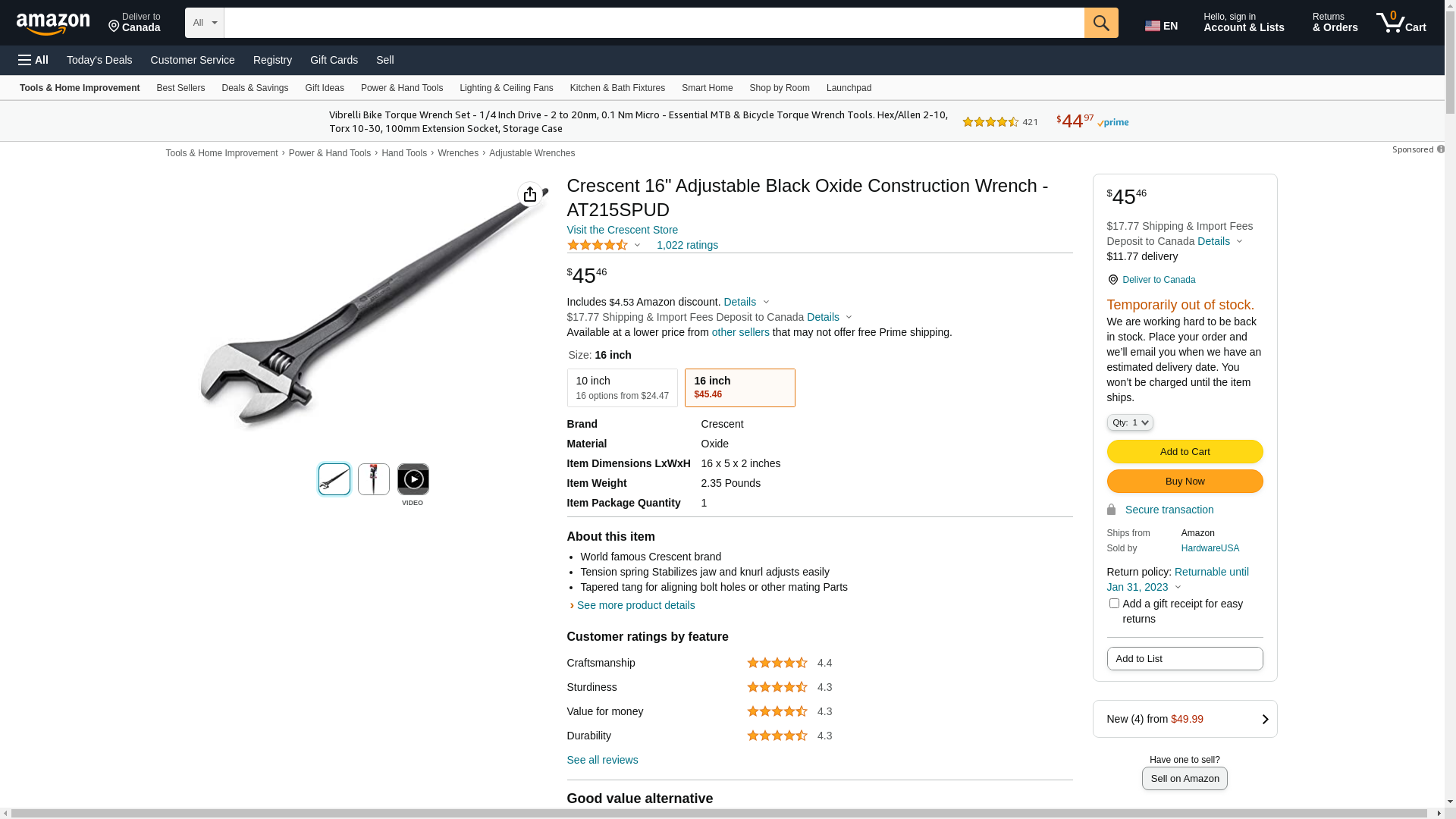Screen dimensions: 1456x819
Task: Click the language flag EN selector
Action: (1161, 26)
